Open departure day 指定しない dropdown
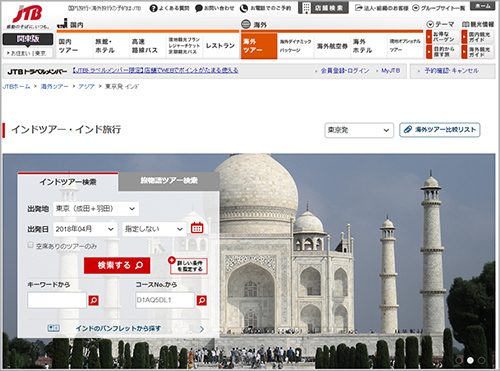Image resolution: width=500 pixels, height=371 pixels. [154, 229]
